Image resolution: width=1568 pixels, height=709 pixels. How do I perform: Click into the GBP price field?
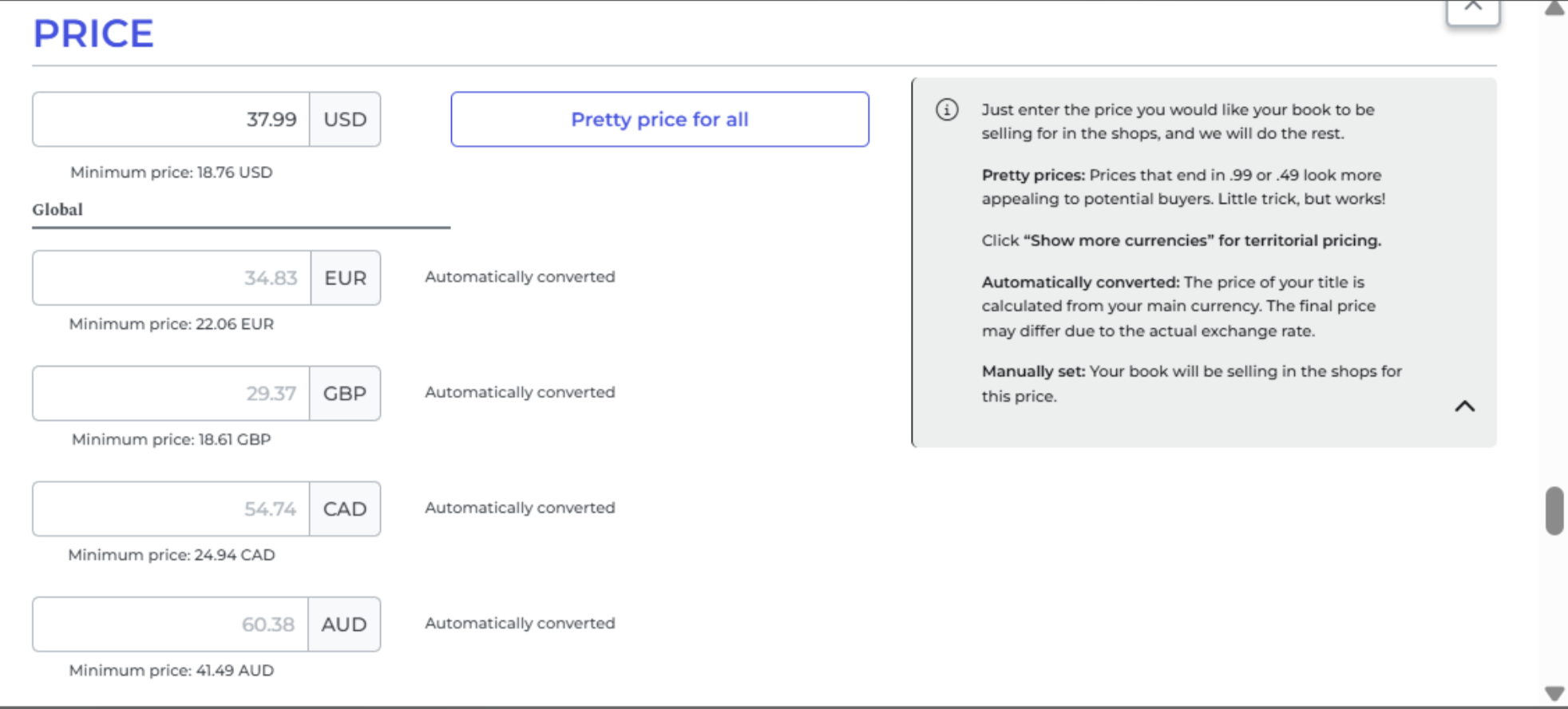tap(171, 394)
